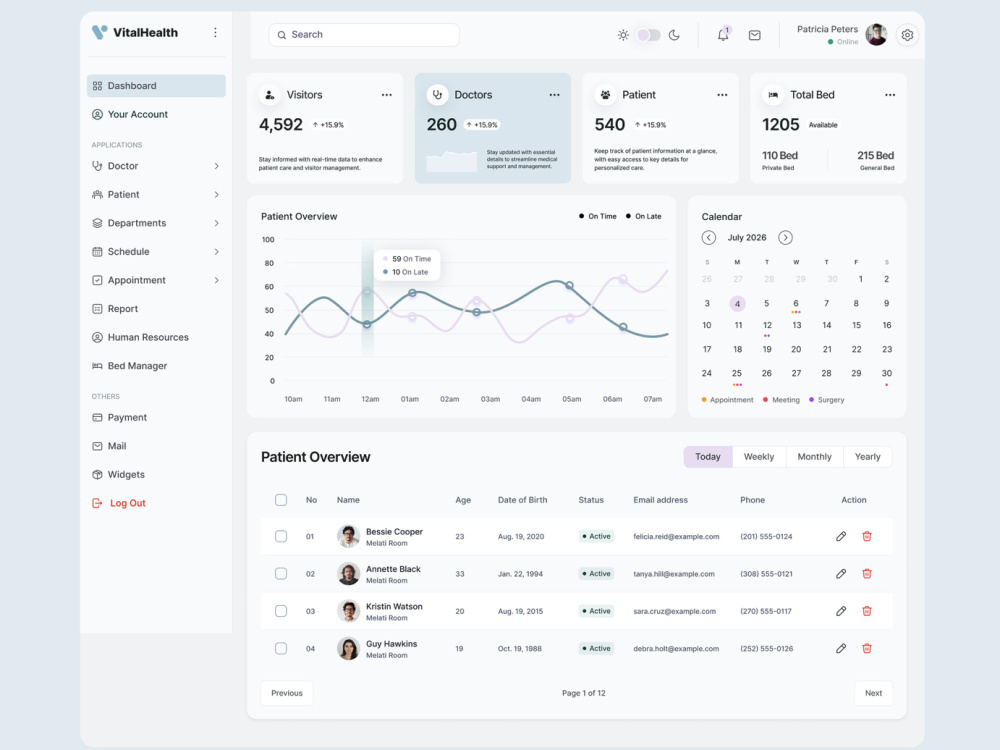Click the Surgery legend dot label
Image resolution: width=1000 pixels, height=750 pixels.
827,400
